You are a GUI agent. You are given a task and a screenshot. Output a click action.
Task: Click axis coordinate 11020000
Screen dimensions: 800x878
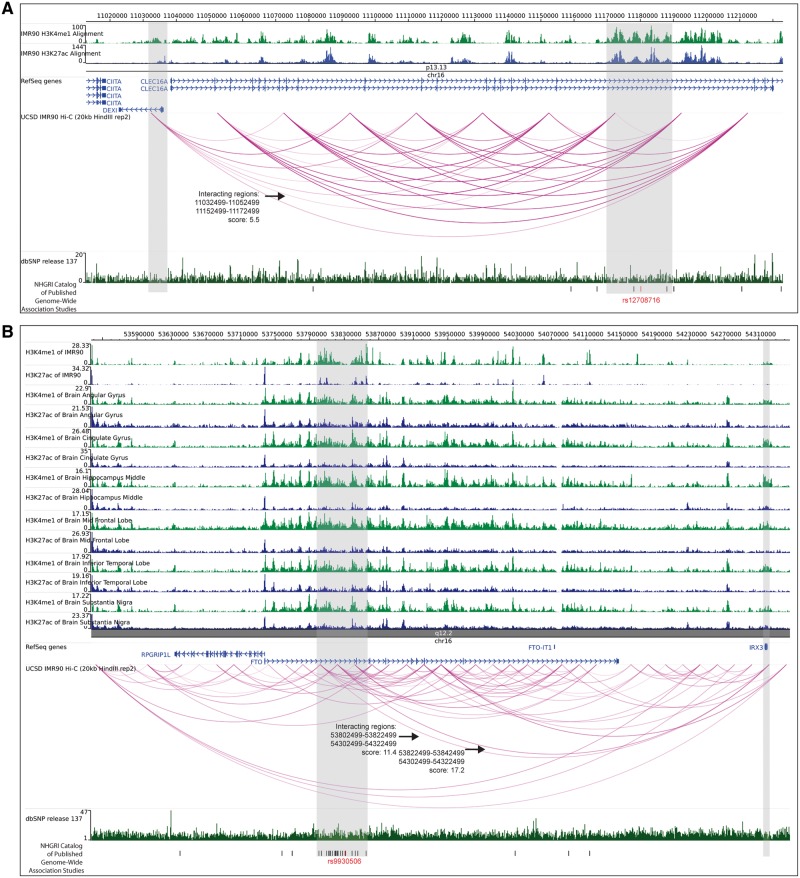[x=112, y=16]
